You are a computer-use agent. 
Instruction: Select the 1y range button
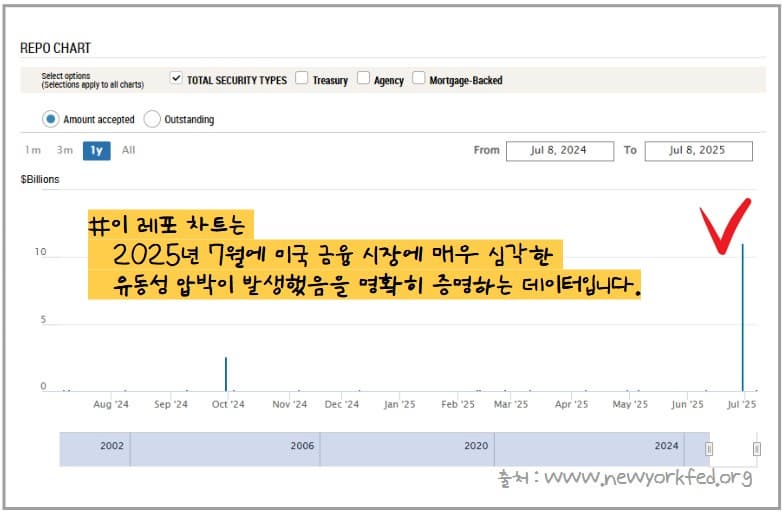click(96, 151)
